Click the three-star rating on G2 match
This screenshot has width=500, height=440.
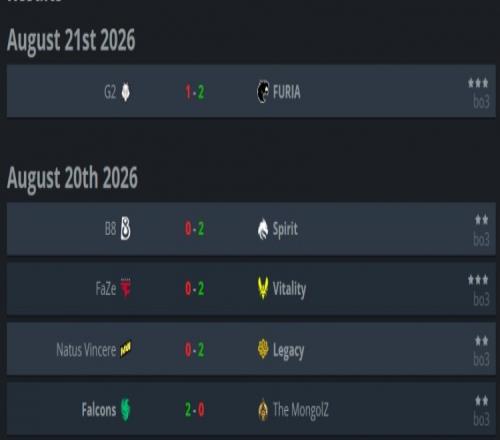[478, 83]
